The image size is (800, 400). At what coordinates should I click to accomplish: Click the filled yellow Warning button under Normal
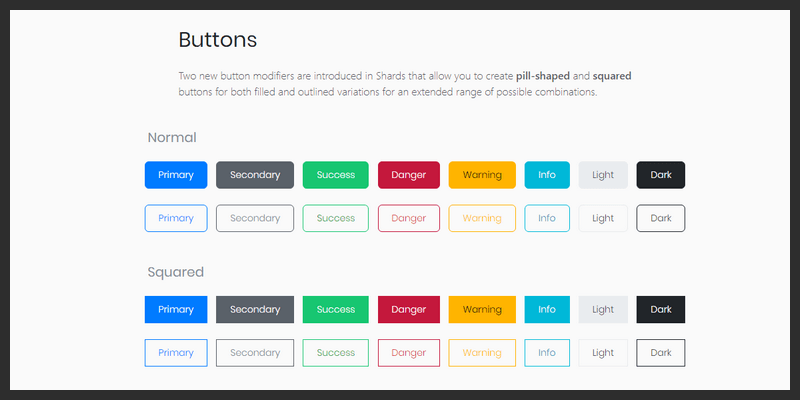482,175
